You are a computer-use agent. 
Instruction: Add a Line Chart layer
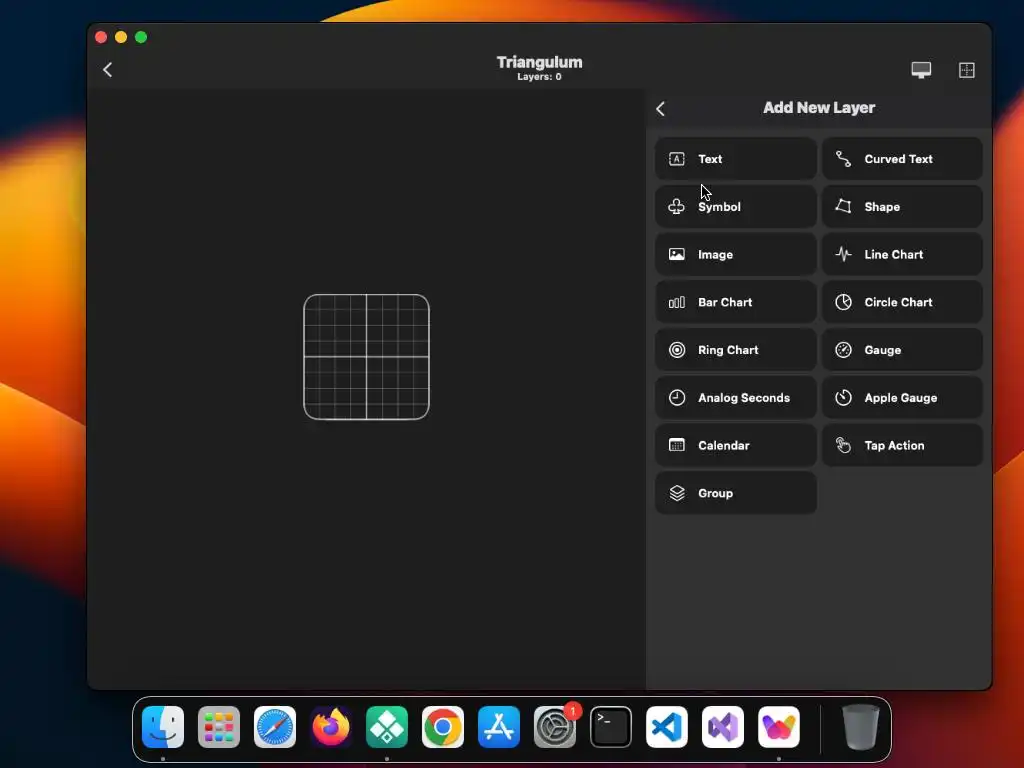902,254
